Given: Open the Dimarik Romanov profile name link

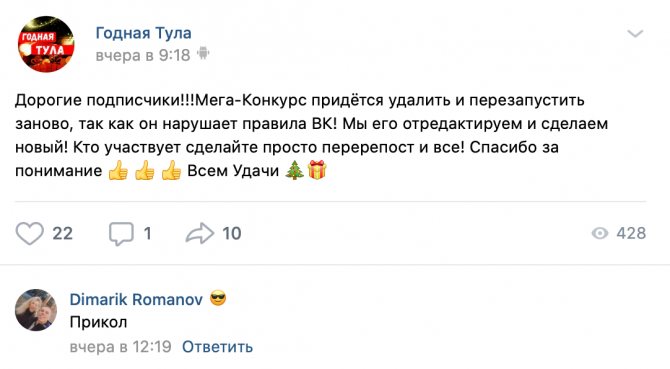Looking at the screenshot, I should coord(136,299).
